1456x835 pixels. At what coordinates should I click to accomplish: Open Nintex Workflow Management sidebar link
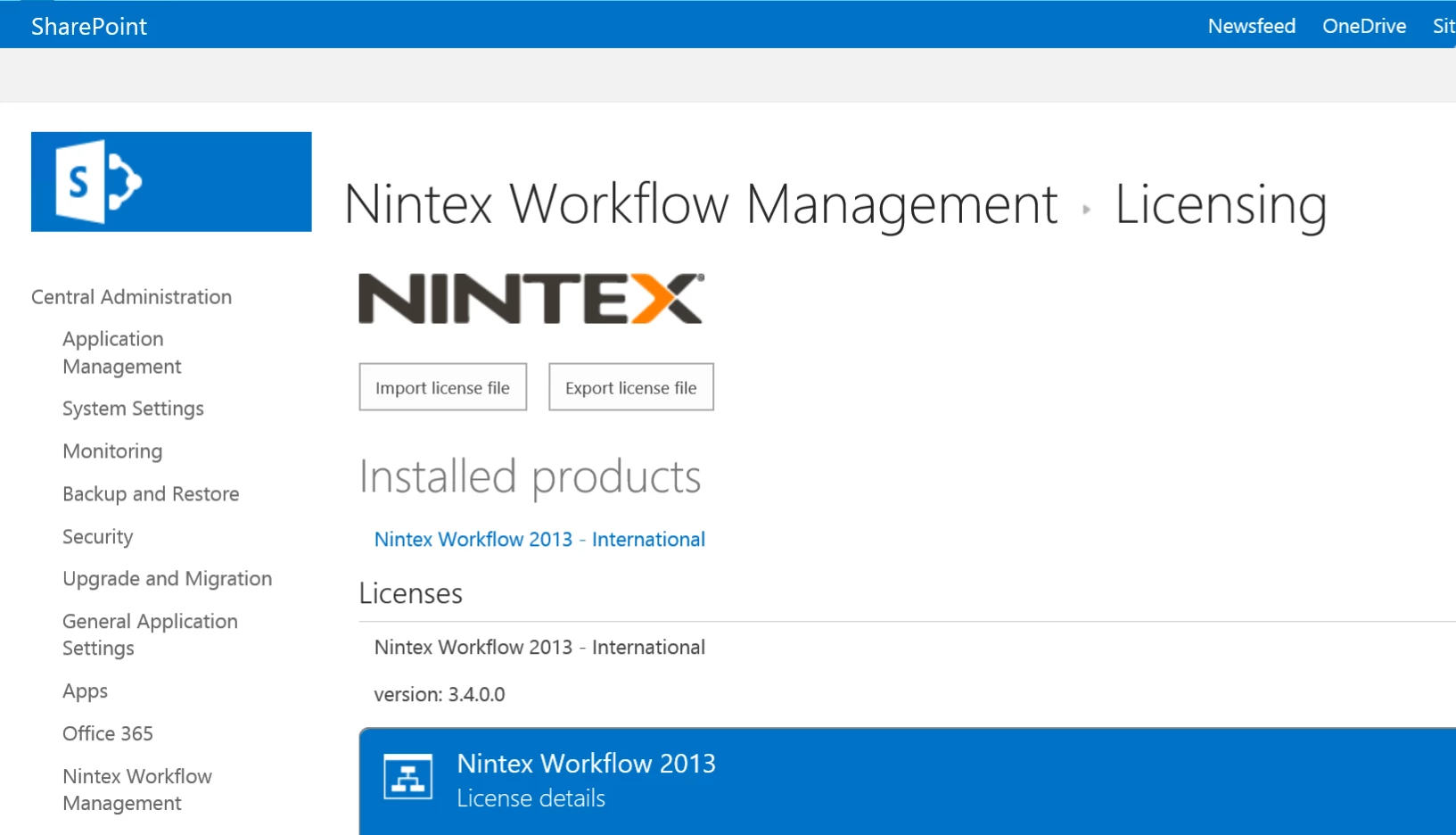coord(137,790)
